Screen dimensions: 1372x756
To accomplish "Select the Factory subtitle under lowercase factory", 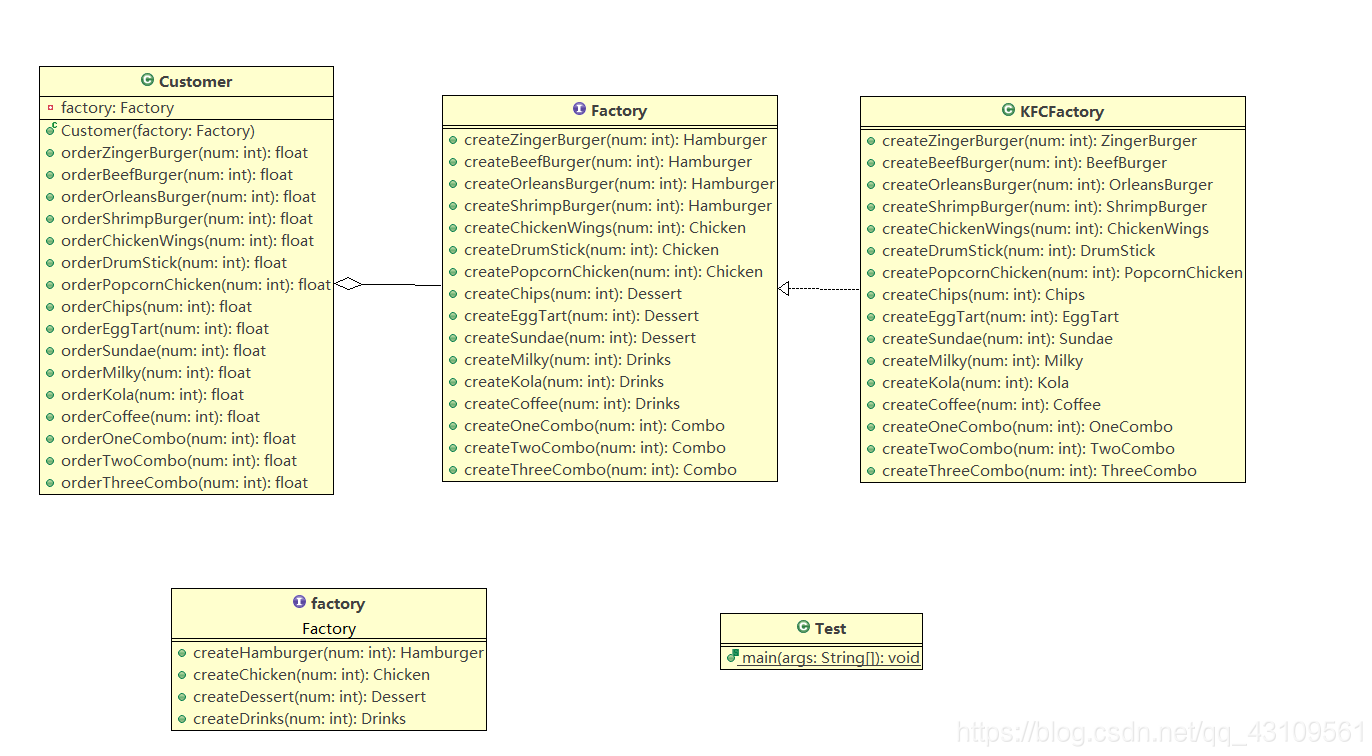I will [329, 629].
